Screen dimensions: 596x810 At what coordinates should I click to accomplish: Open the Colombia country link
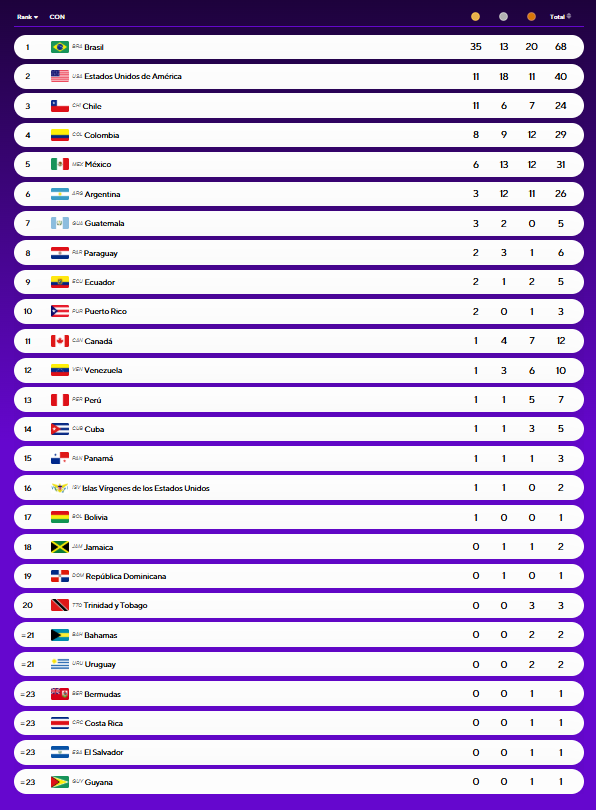click(x=102, y=135)
